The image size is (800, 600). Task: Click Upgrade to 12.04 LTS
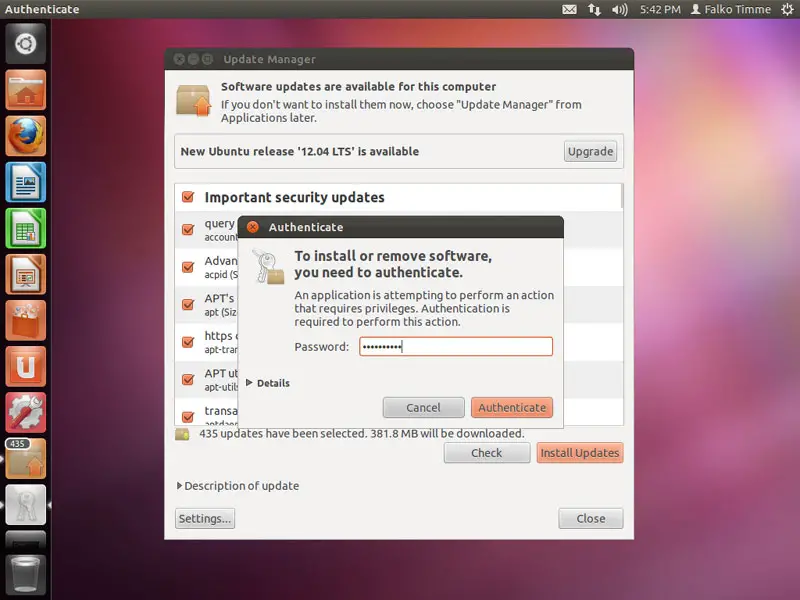click(590, 152)
